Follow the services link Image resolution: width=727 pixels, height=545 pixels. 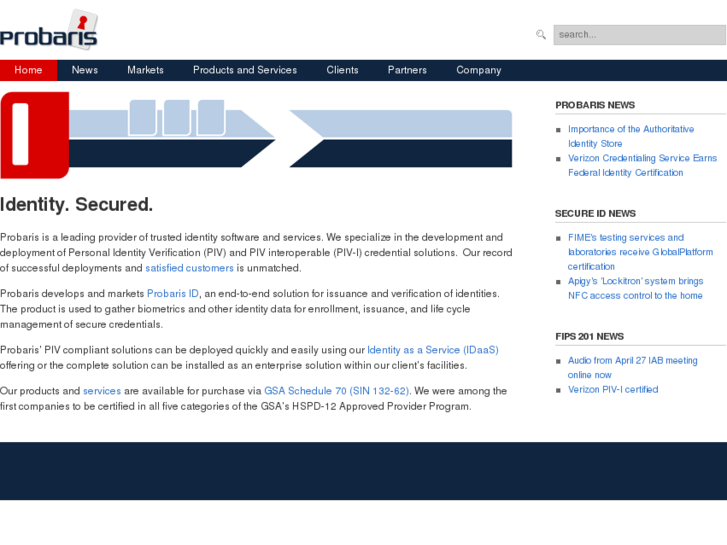pos(102,391)
